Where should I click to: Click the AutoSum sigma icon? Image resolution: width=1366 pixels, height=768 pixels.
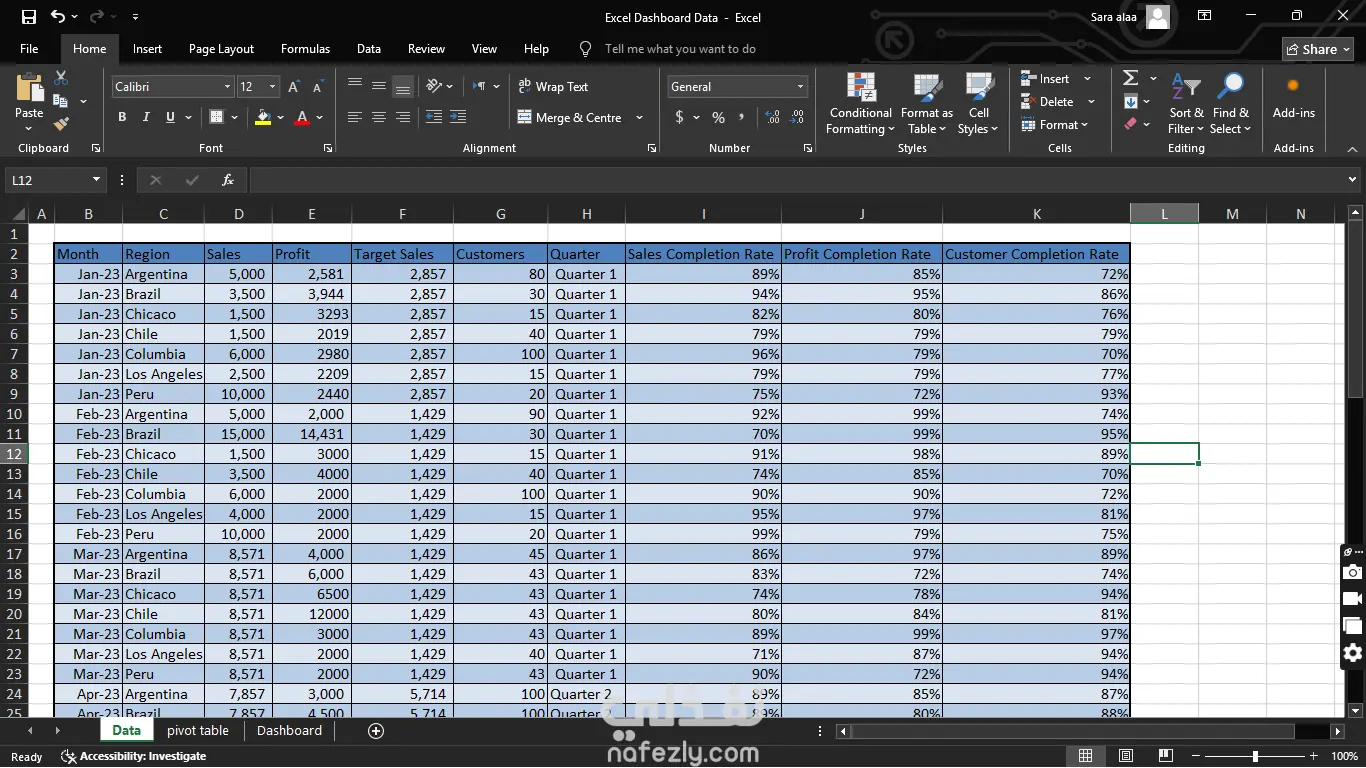[x=1131, y=78]
